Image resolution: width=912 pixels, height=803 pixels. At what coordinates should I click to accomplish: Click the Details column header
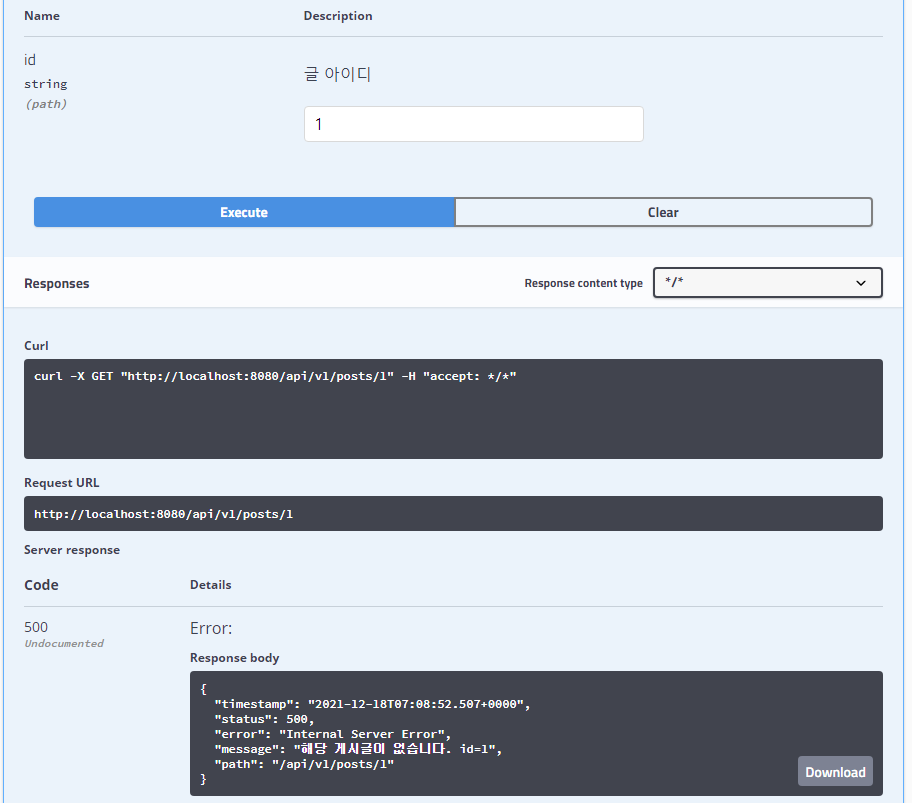tap(211, 584)
